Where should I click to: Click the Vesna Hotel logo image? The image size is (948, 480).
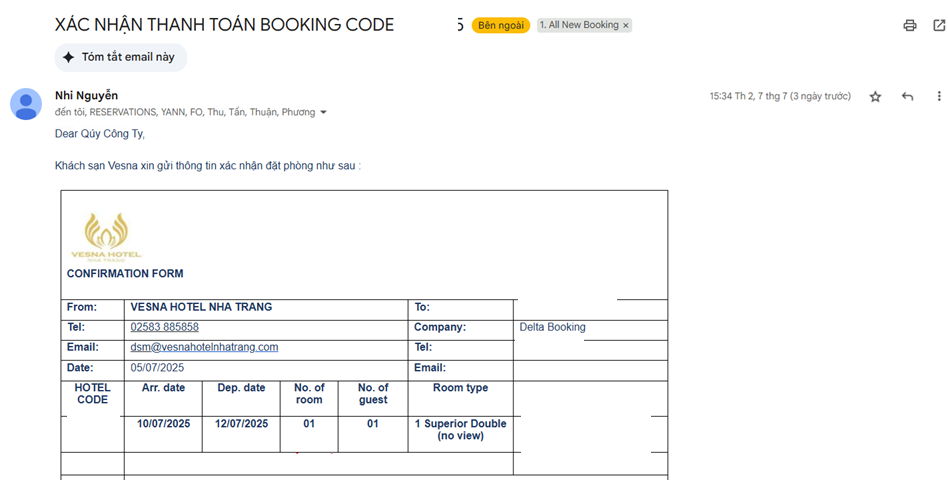coord(106,237)
